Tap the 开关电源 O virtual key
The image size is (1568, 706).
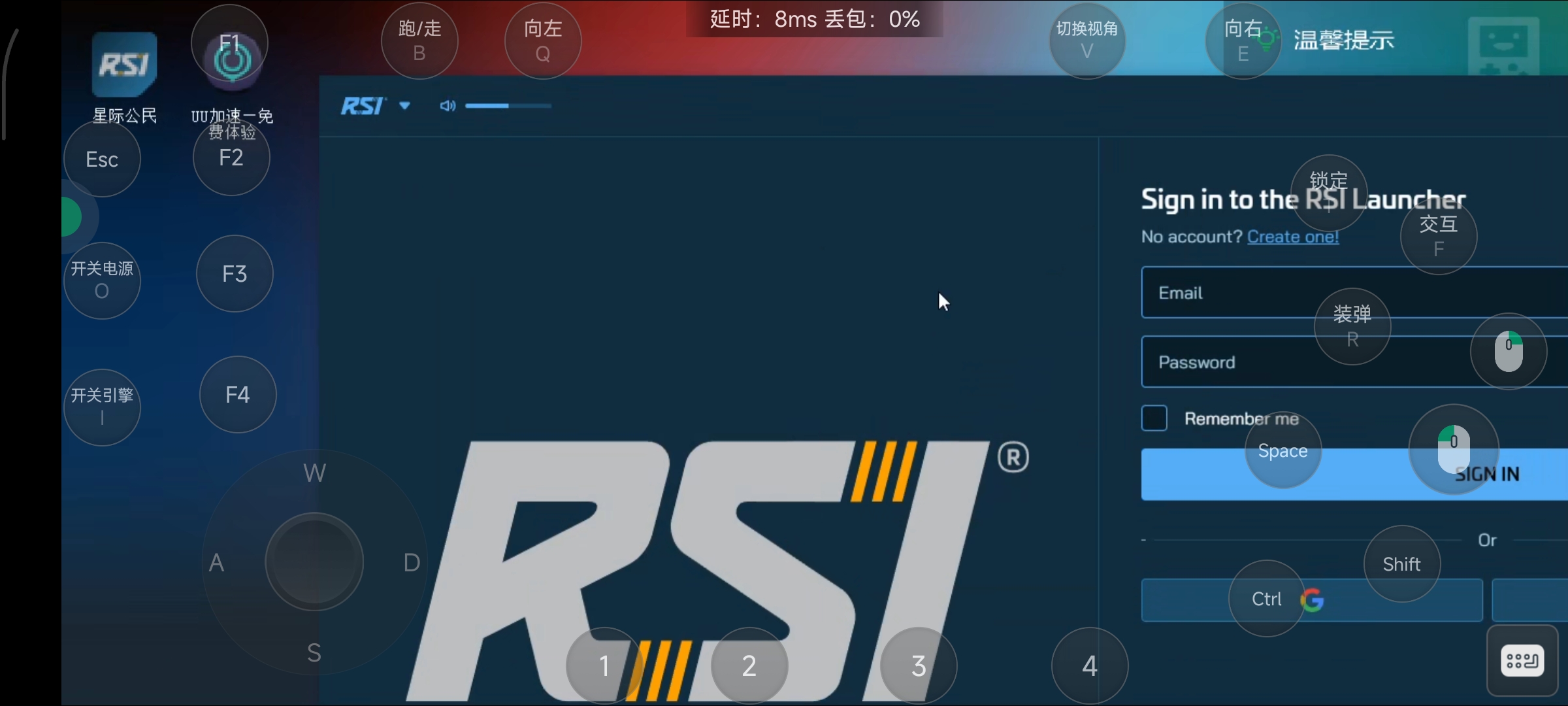(102, 280)
